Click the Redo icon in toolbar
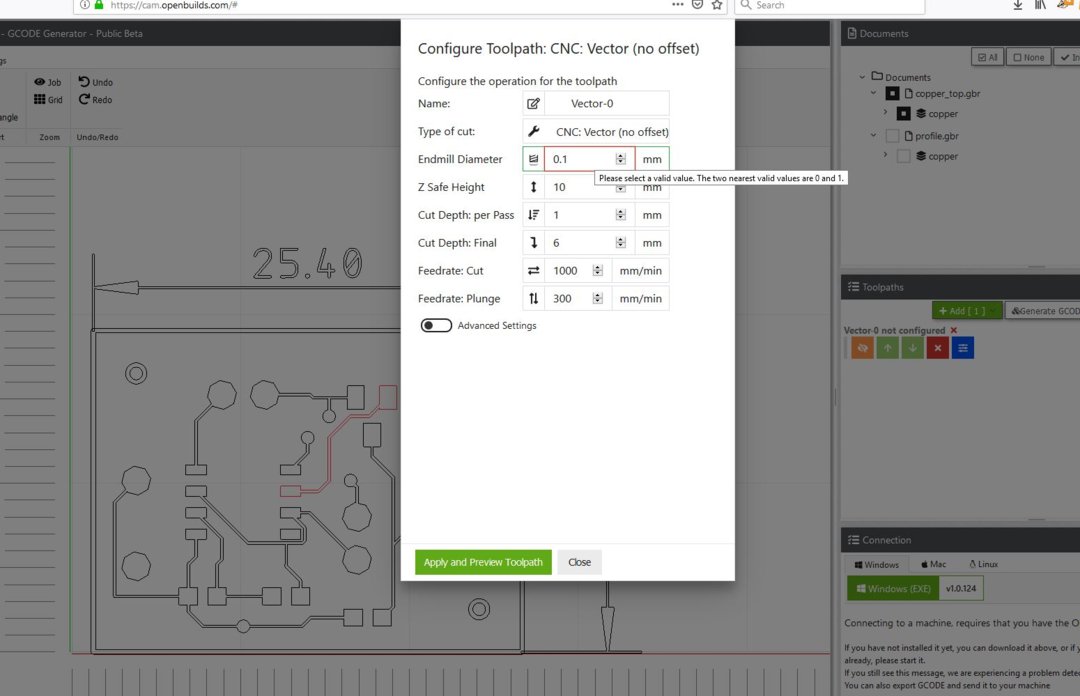 (85, 99)
